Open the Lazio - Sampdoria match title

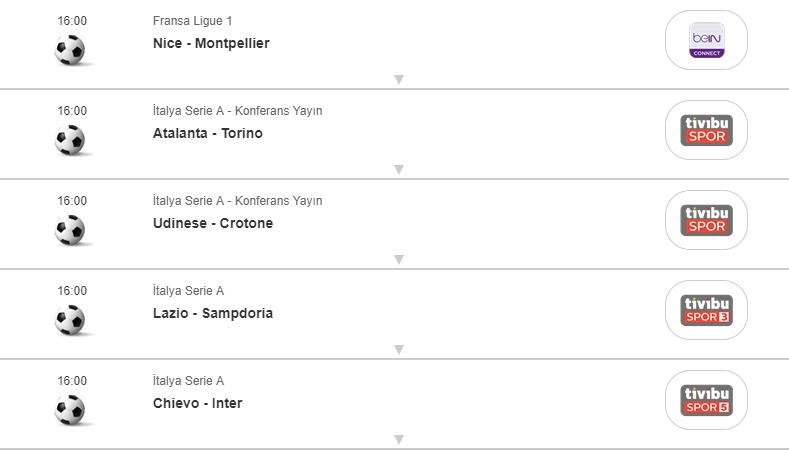click(212, 313)
